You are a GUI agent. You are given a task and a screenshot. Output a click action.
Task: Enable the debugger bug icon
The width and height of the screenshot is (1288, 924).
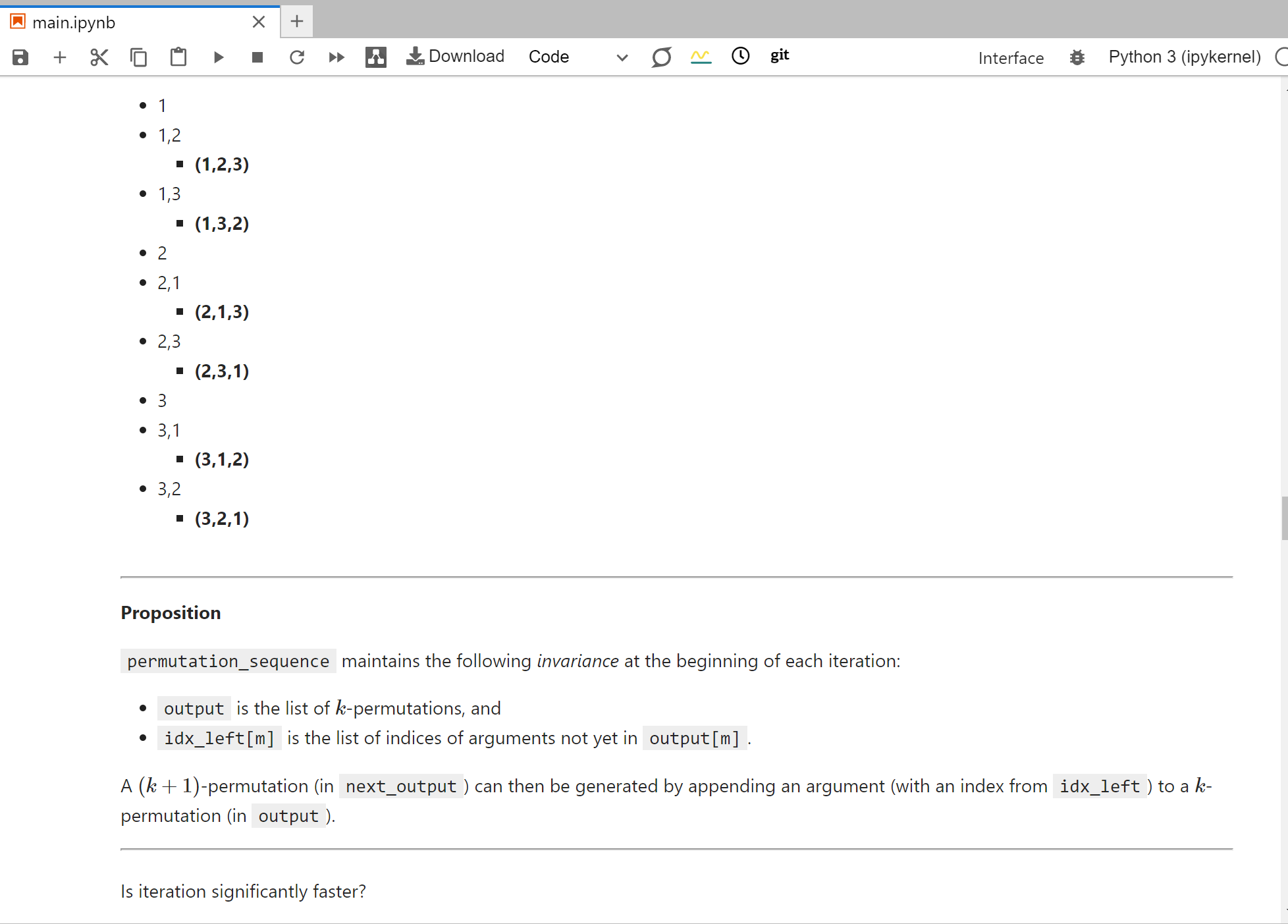tap(1077, 57)
